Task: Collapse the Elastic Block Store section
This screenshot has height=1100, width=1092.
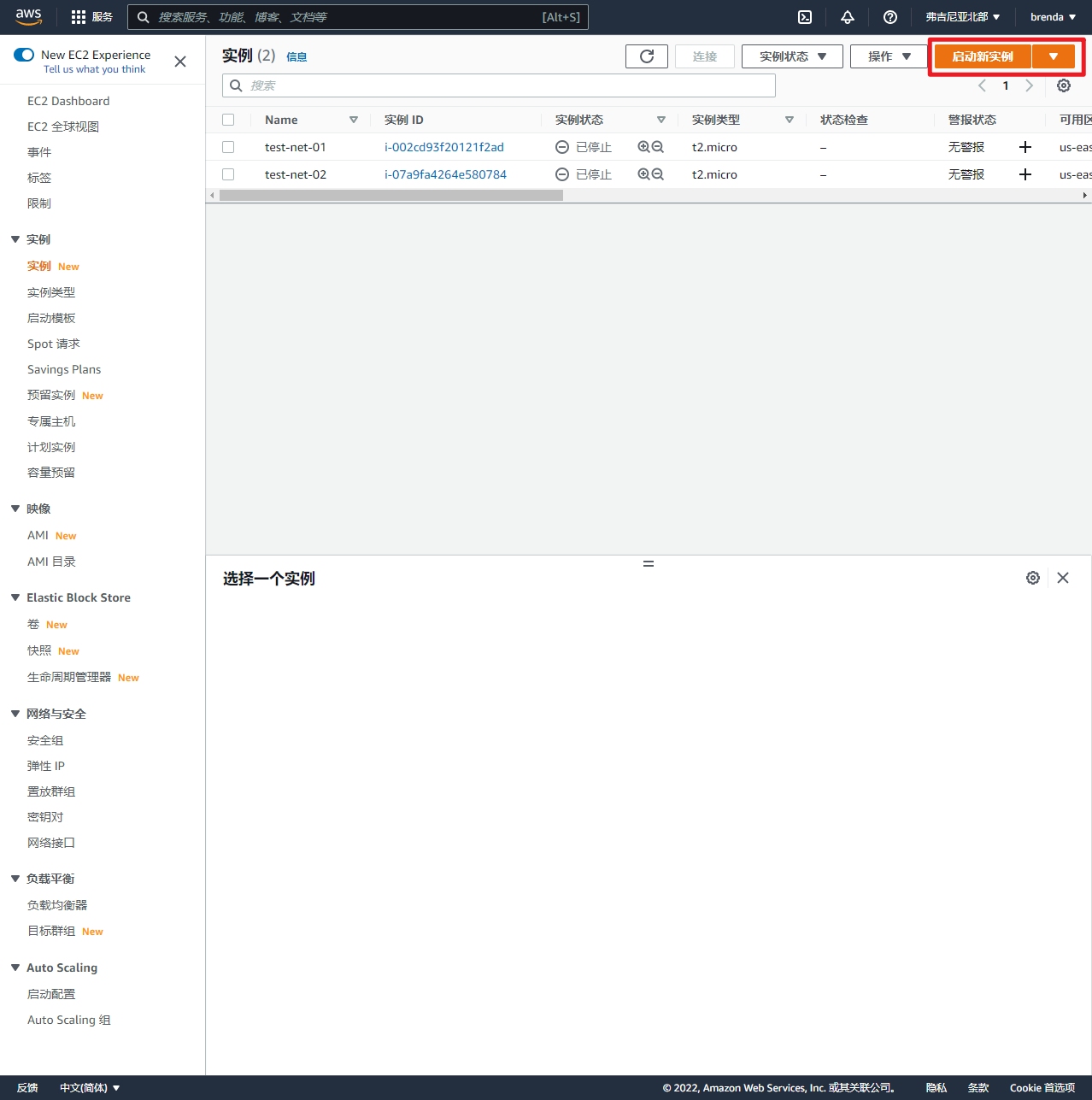Action: (15, 597)
